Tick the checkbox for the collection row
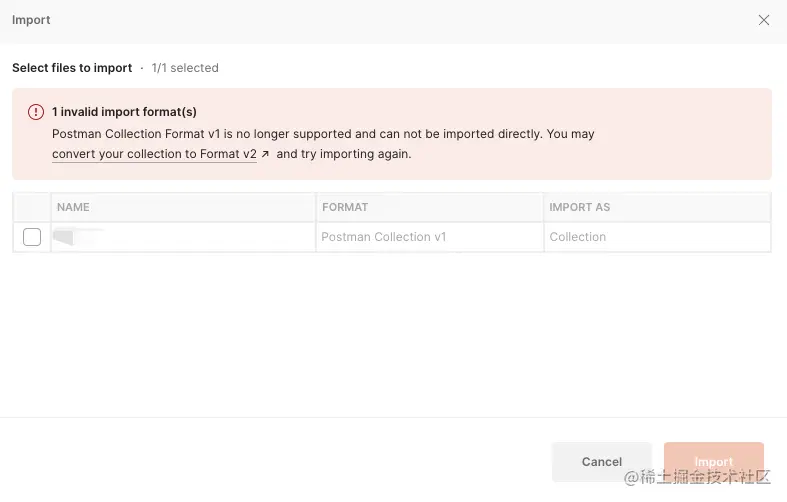The image size is (787, 502). coord(32,237)
